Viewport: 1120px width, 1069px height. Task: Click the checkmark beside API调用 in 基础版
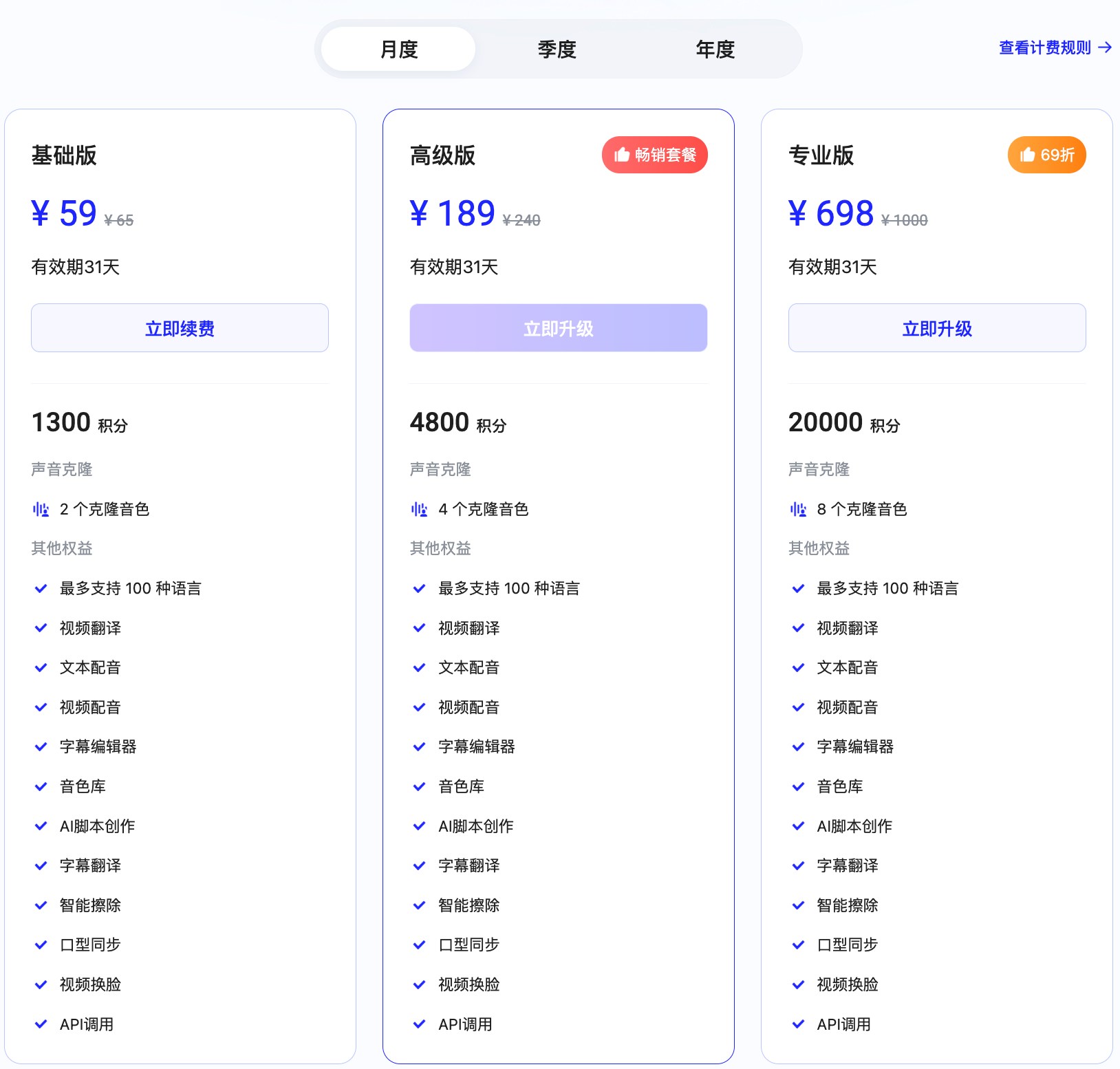click(x=41, y=1024)
